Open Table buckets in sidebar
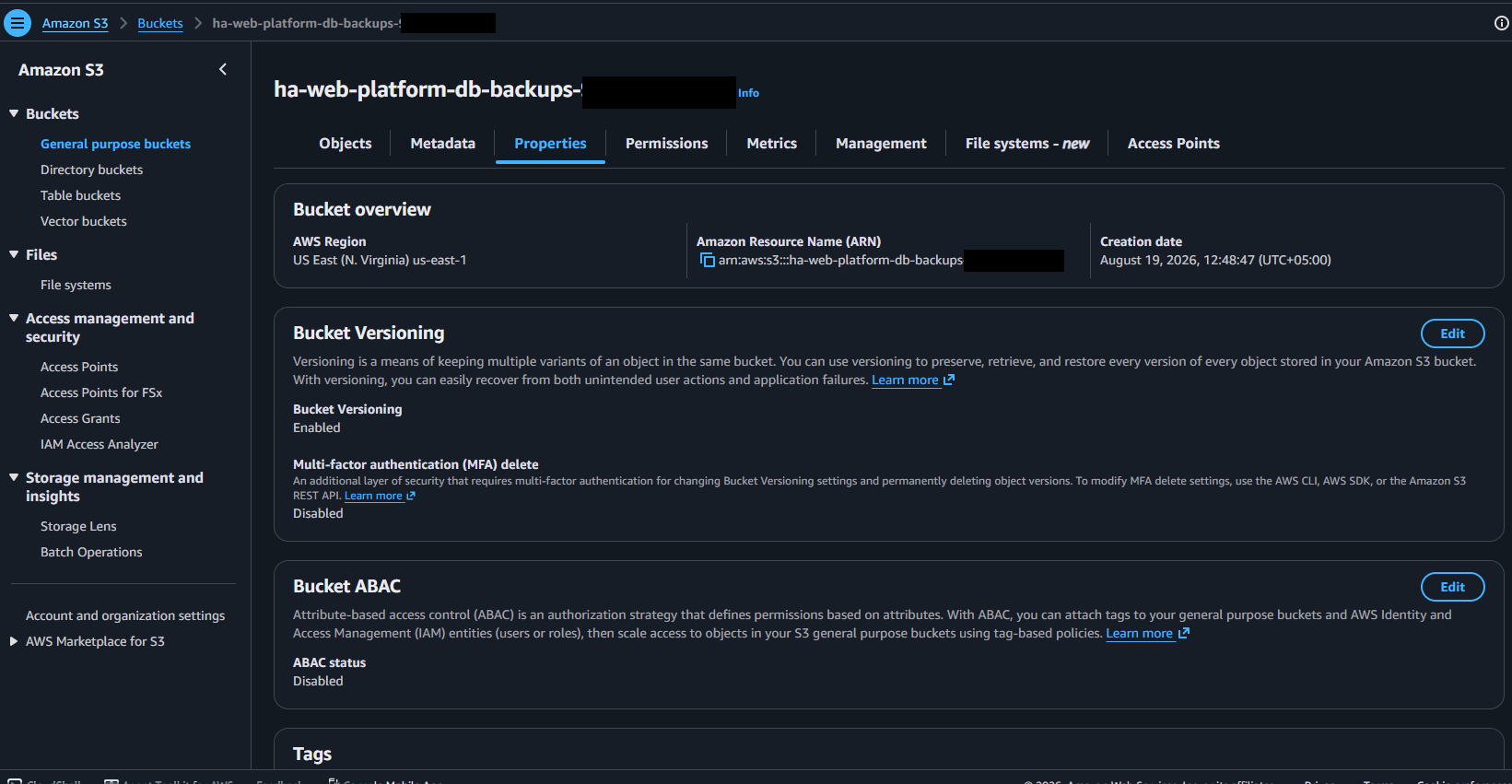Image resolution: width=1512 pixels, height=784 pixels. click(x=80, y=195)
